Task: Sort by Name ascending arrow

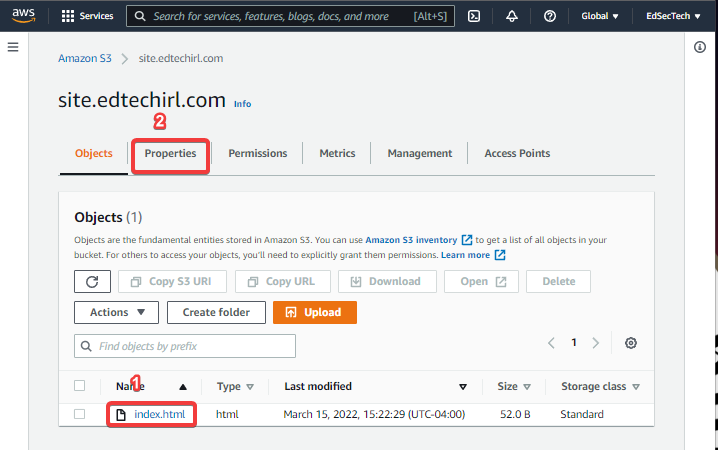Action: click(x=183, y=387)
